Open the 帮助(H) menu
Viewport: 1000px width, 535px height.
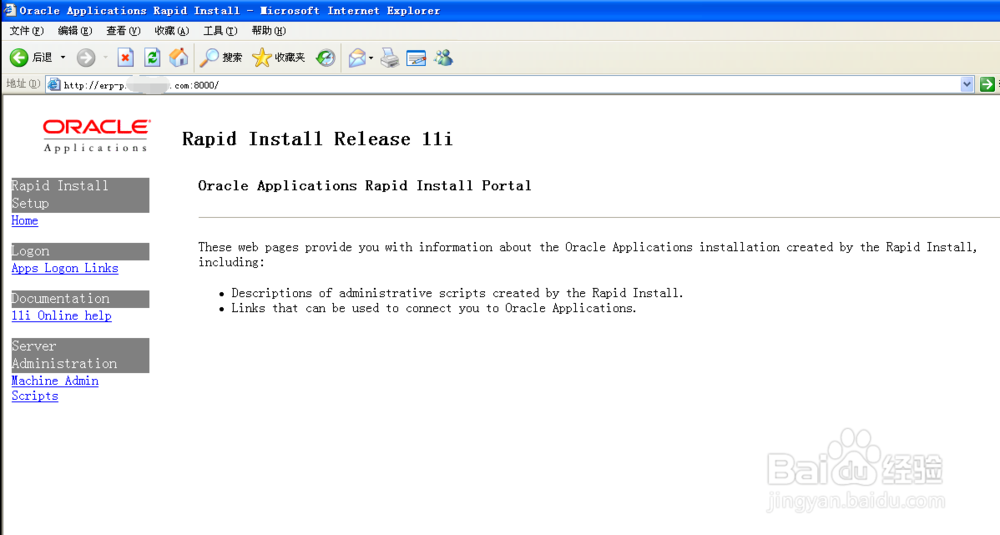pyautogui.click(x=268, y=31)
